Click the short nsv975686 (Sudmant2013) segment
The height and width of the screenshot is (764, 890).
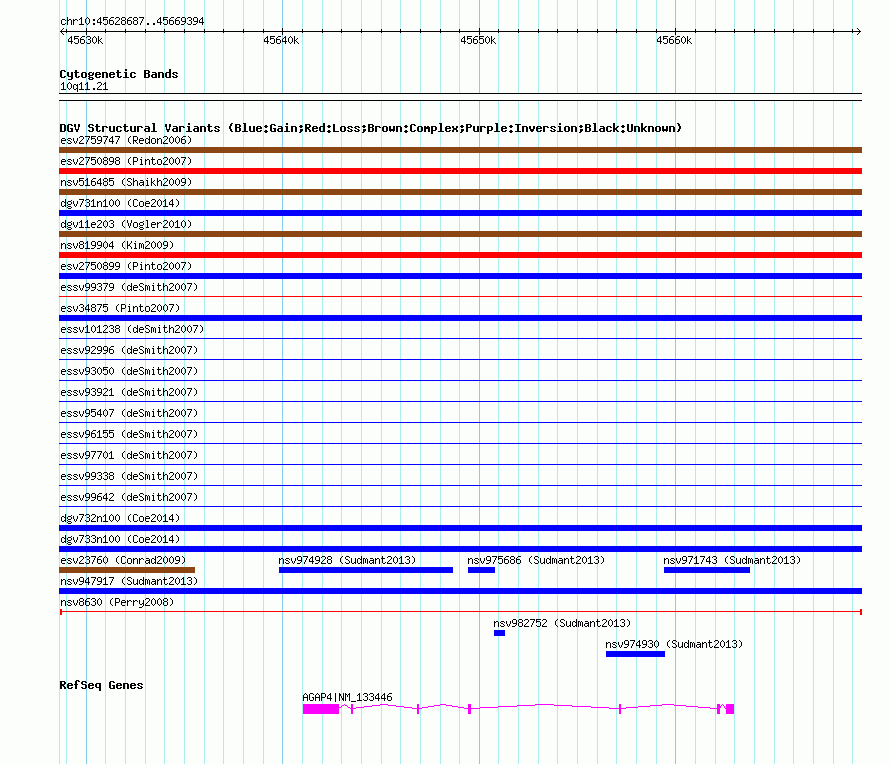(x=481, y=570)
